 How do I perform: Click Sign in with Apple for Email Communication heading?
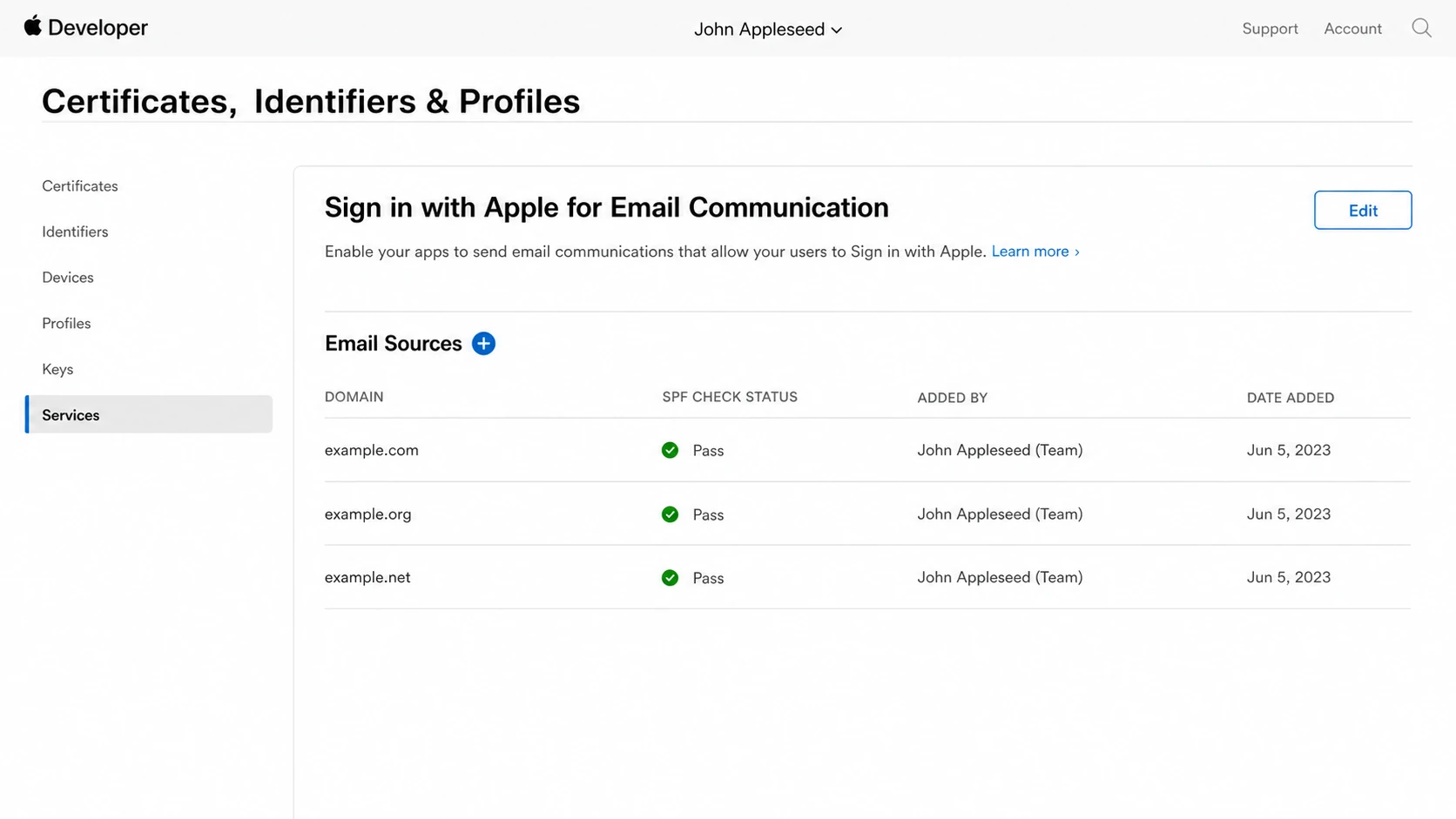[607, 208]
